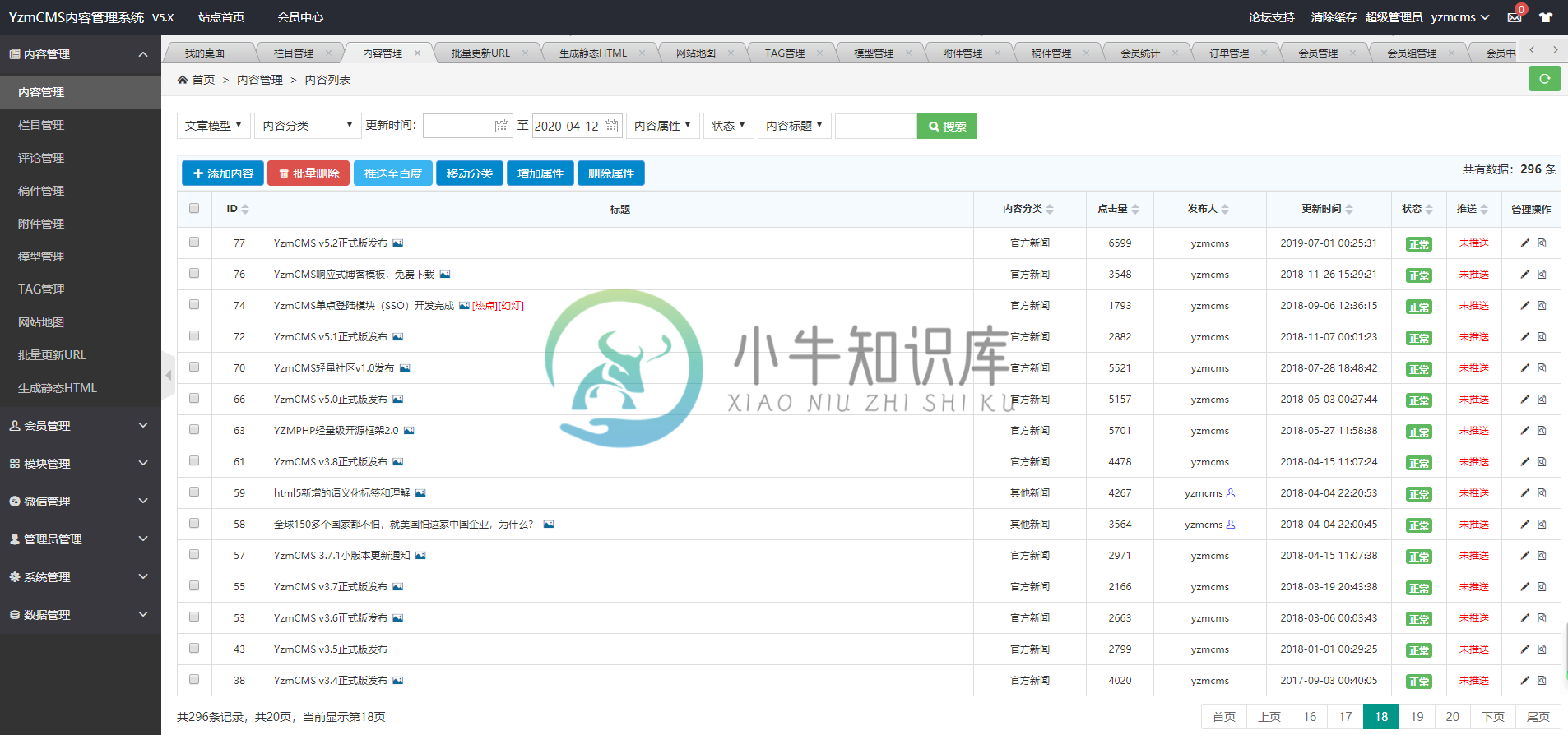Click edit pencil icon for row ID 77
The image size is (1568, 735).
click(1524, 243)
